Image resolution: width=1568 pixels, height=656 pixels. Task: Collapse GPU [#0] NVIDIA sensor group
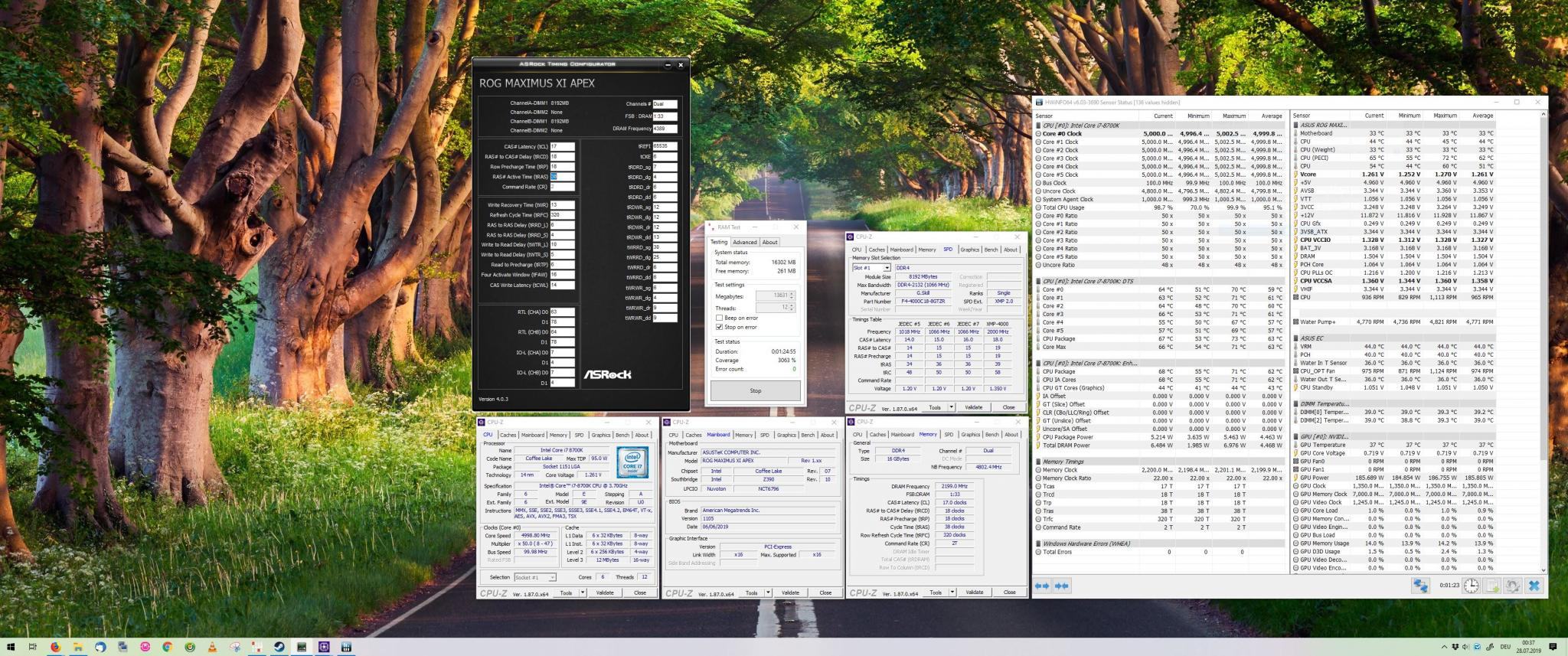tap(1296, 436)
